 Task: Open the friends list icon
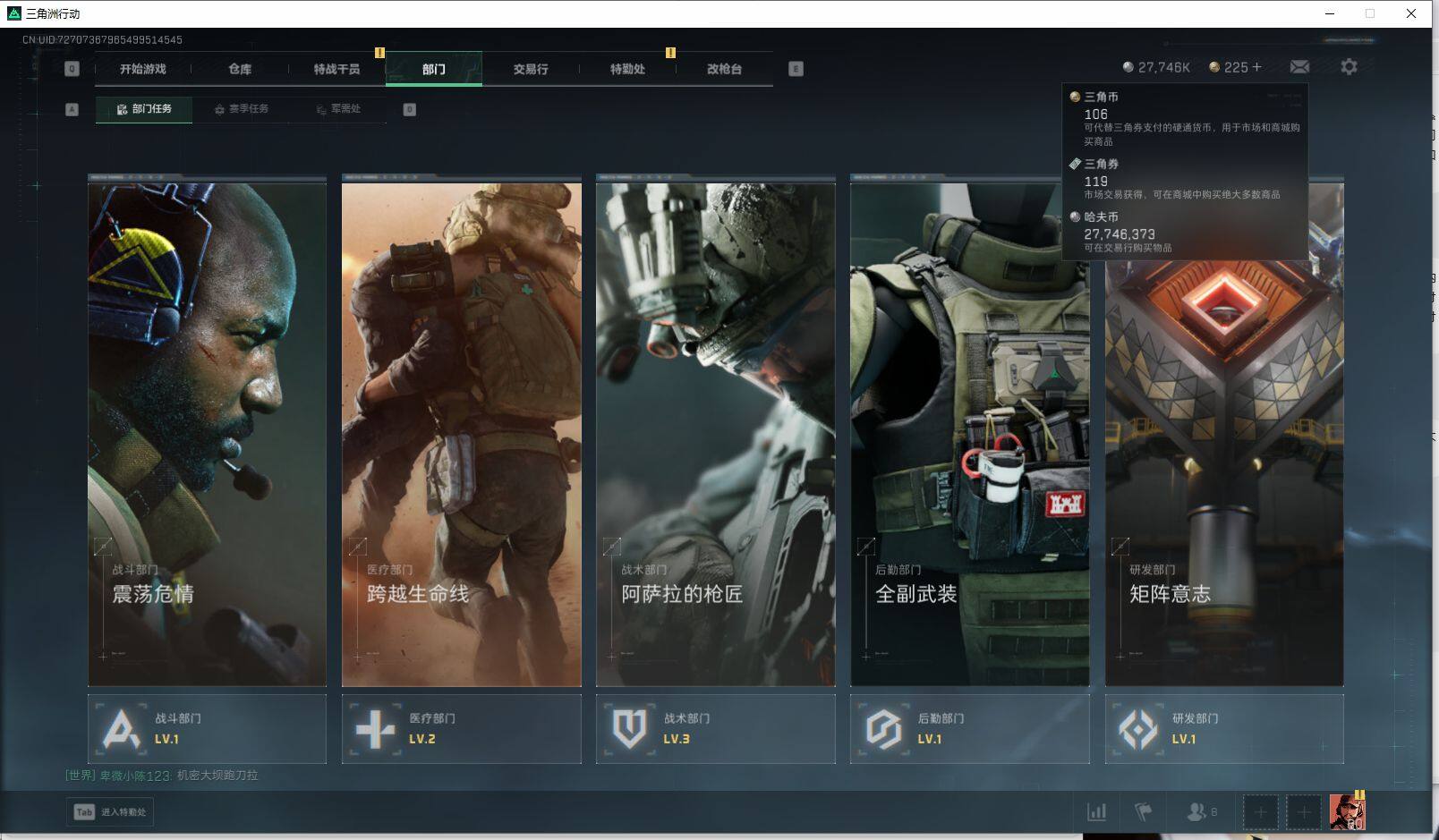[x=1196, y=811]
